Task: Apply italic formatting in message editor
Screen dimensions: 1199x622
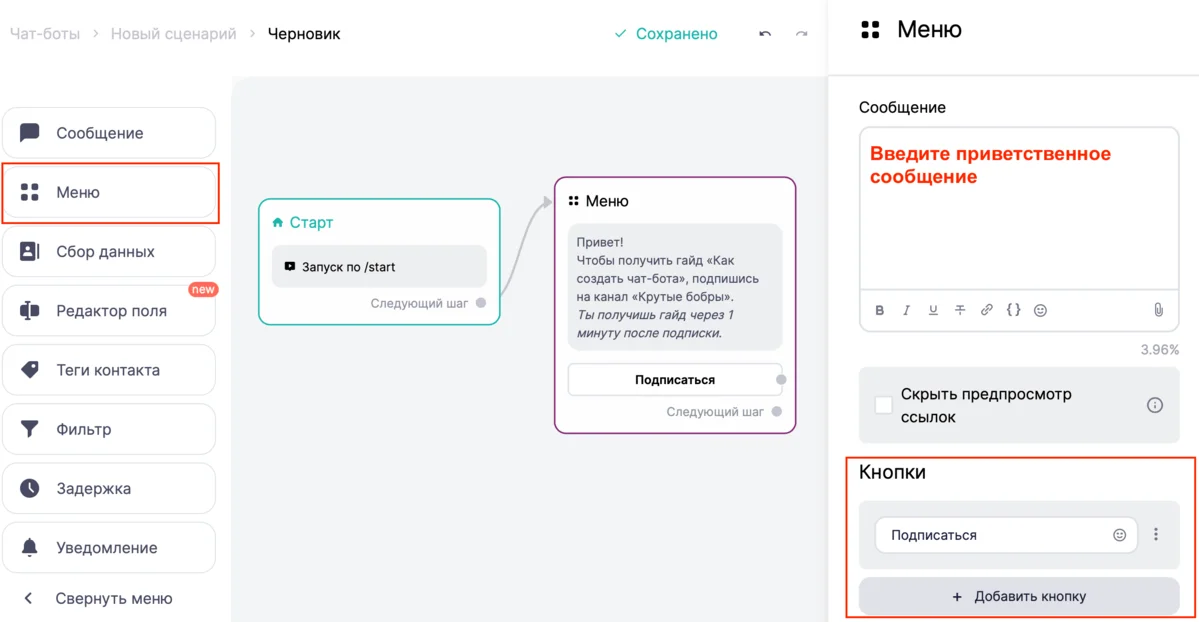Action: (906, 310)
